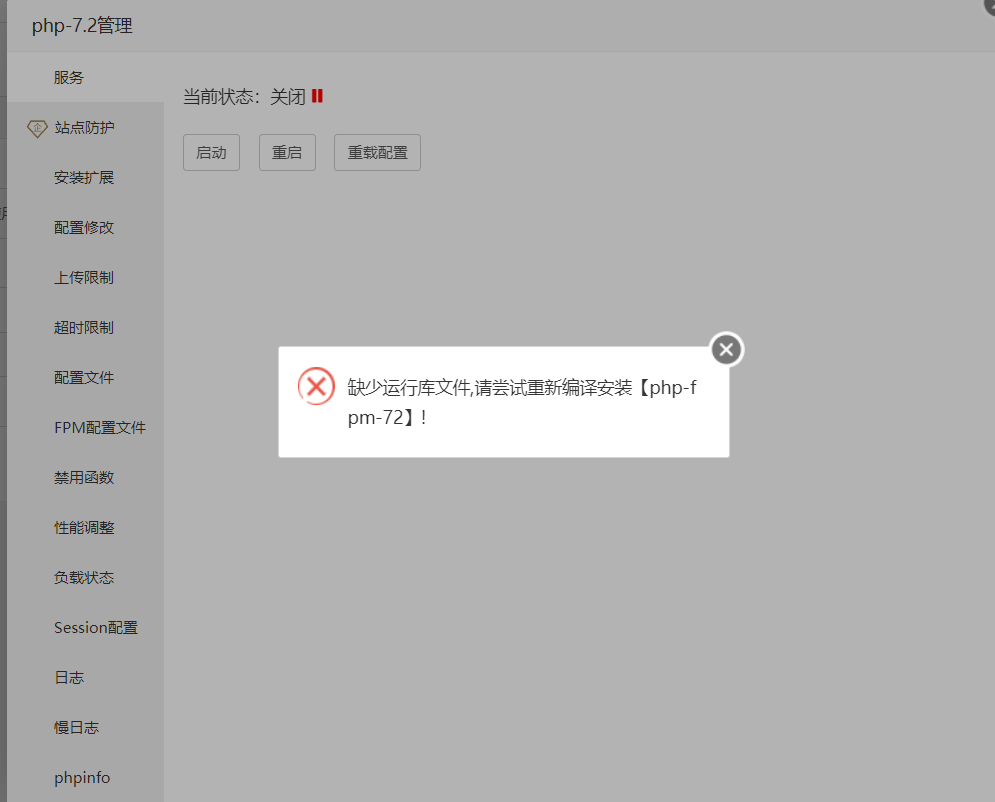Click the site protection diamond icon
995x802 pixels.
click(x=37, y=128)
